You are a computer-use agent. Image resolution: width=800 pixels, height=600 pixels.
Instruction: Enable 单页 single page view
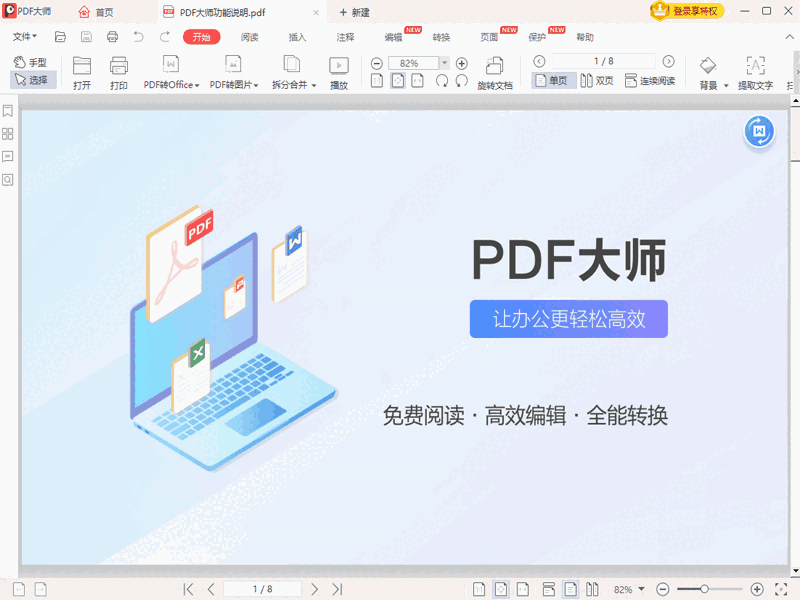point(553,81)
